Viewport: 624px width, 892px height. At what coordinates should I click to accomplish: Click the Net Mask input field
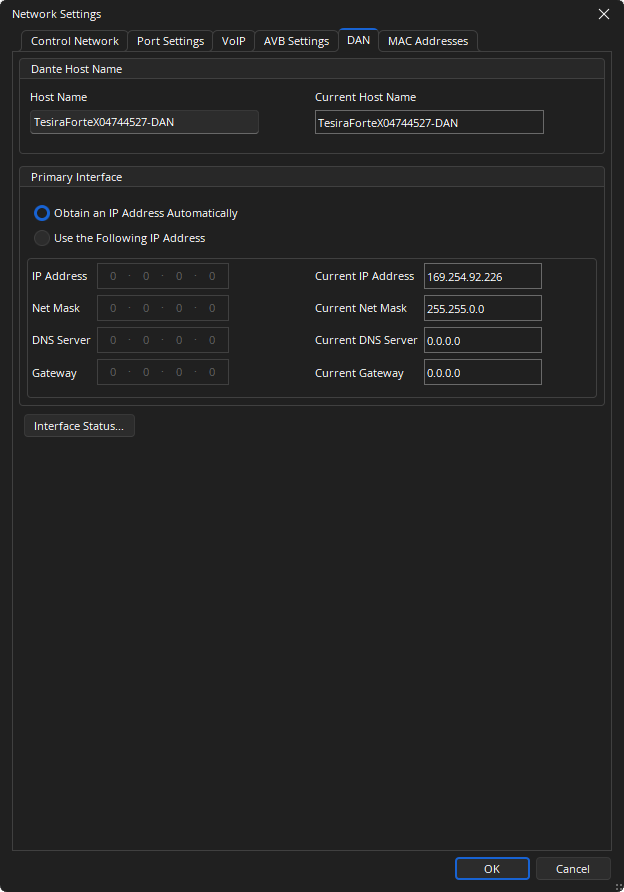162,308
